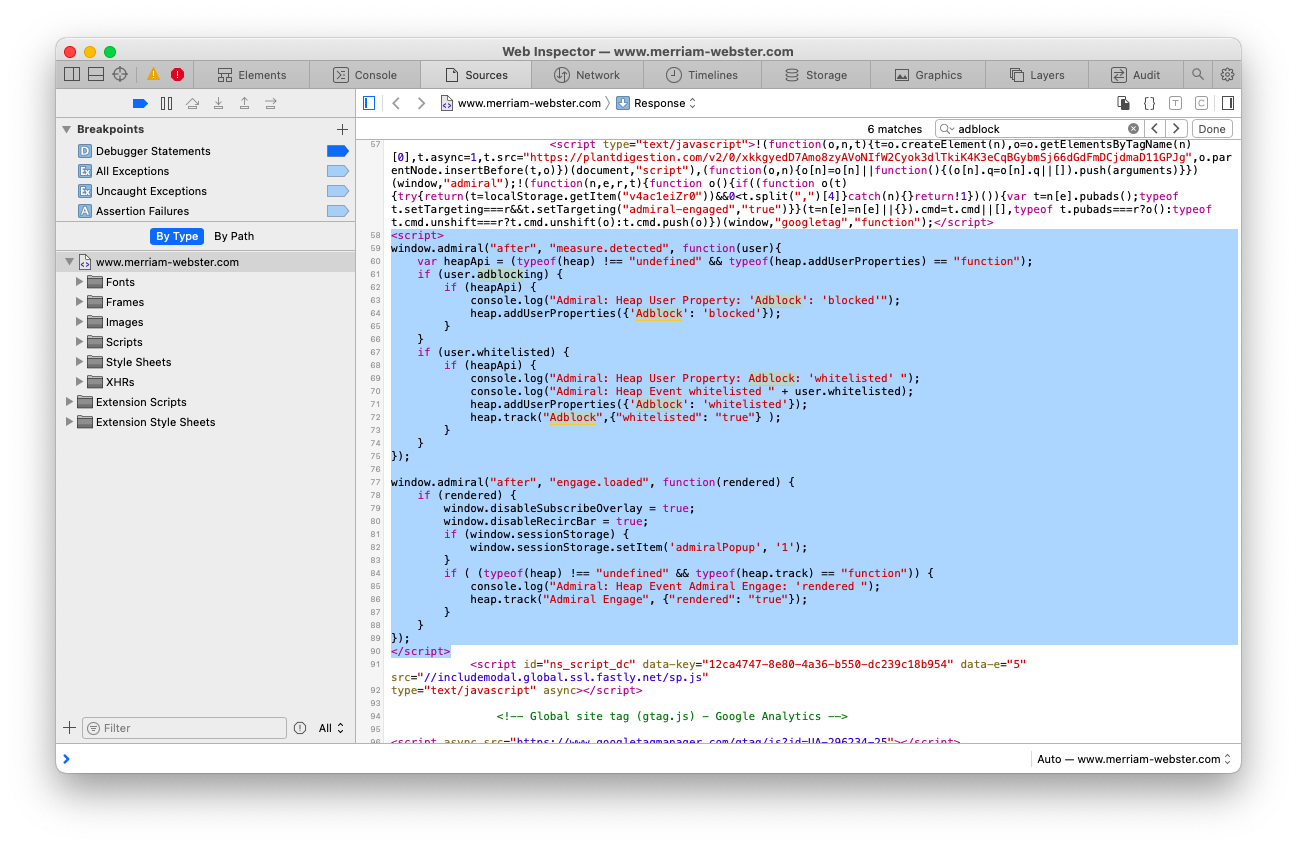This screenshot has width=1297, height=847.
Task: Switch to the Graphics tab
Action: (928, 74)
